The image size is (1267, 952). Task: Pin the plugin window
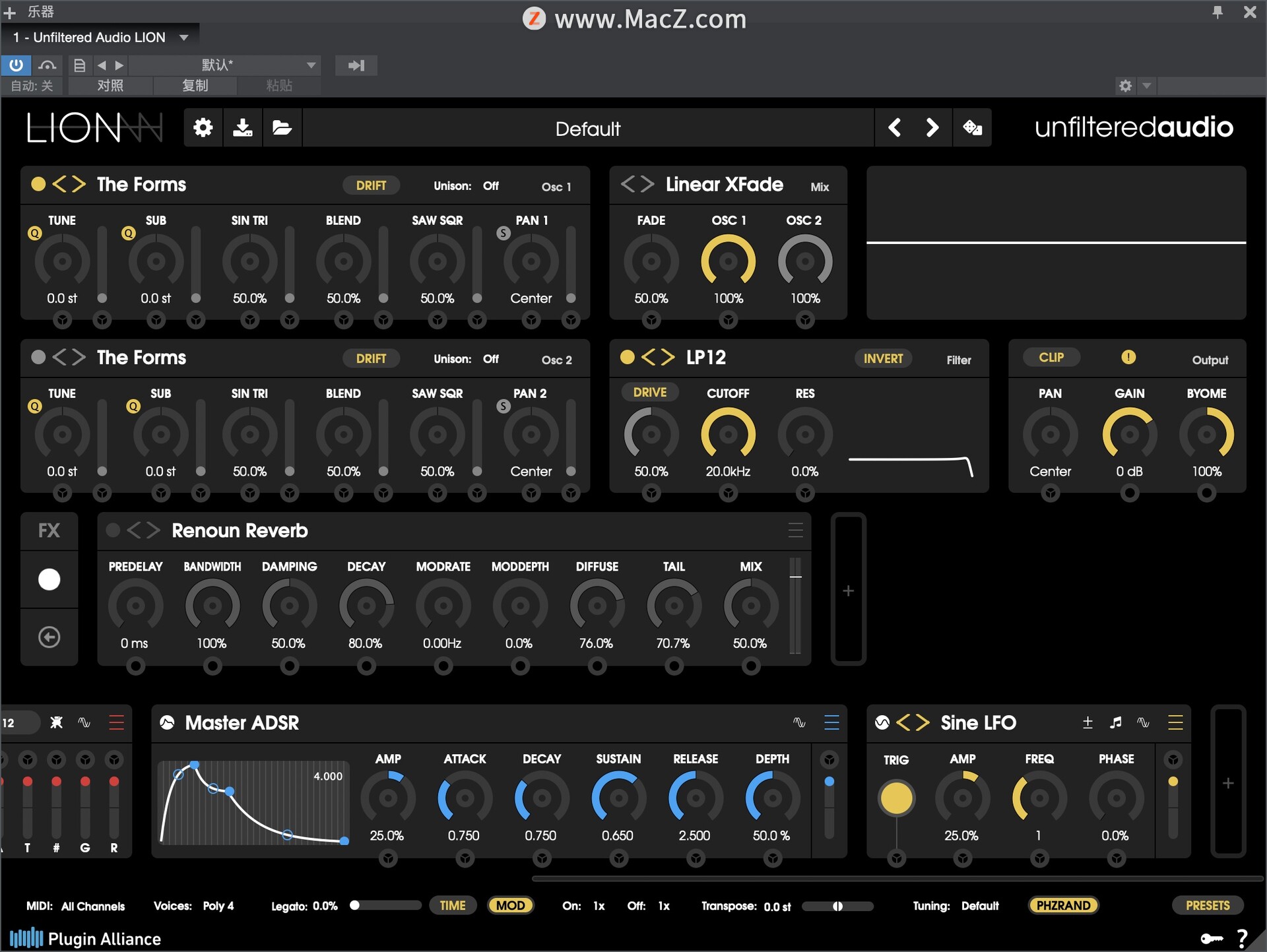pos(1218,12)
